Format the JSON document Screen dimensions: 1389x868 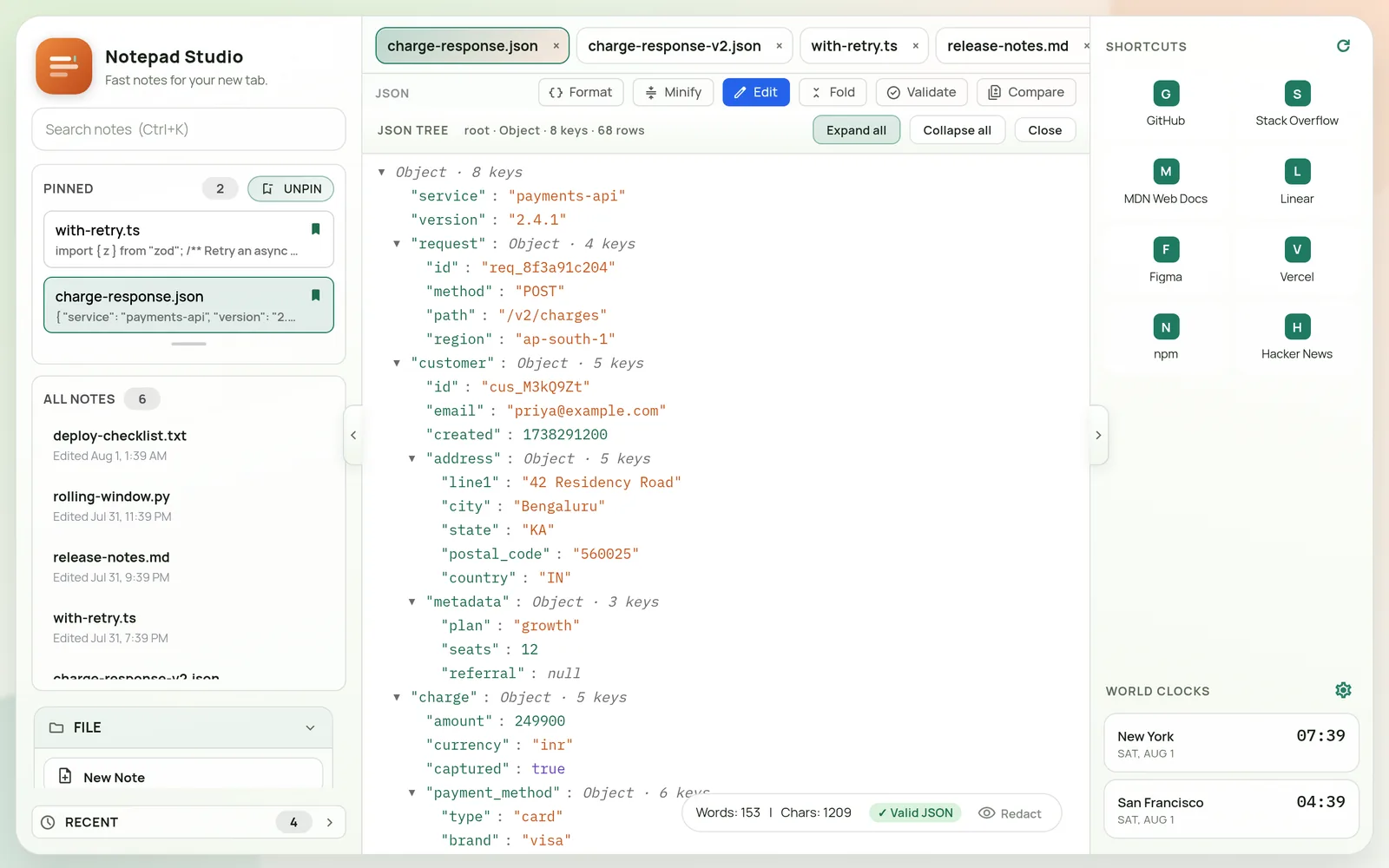coord(581,92)
